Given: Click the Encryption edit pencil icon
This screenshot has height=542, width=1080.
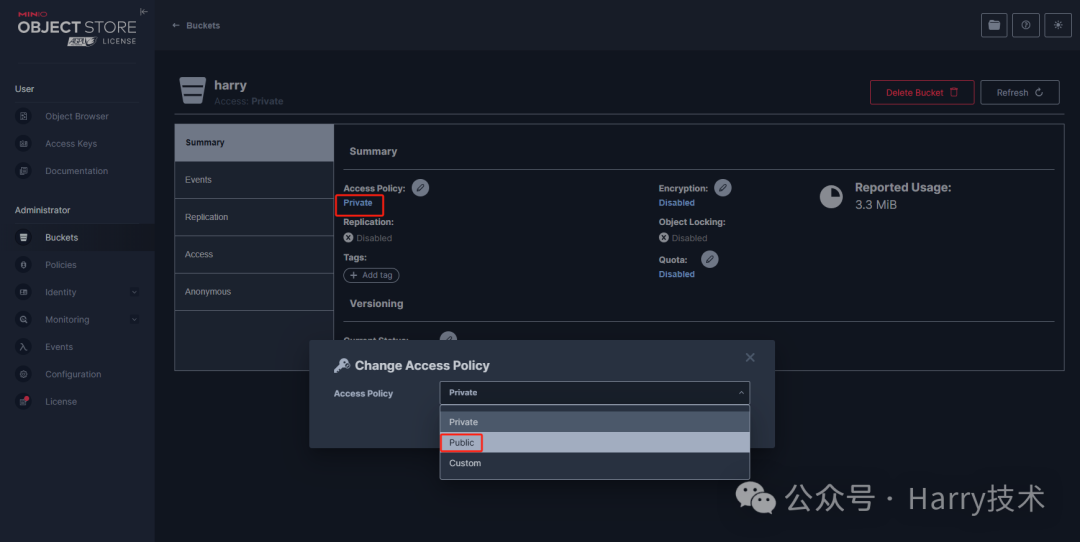Looking at the screenshot, I should click(x=723, y=187).
